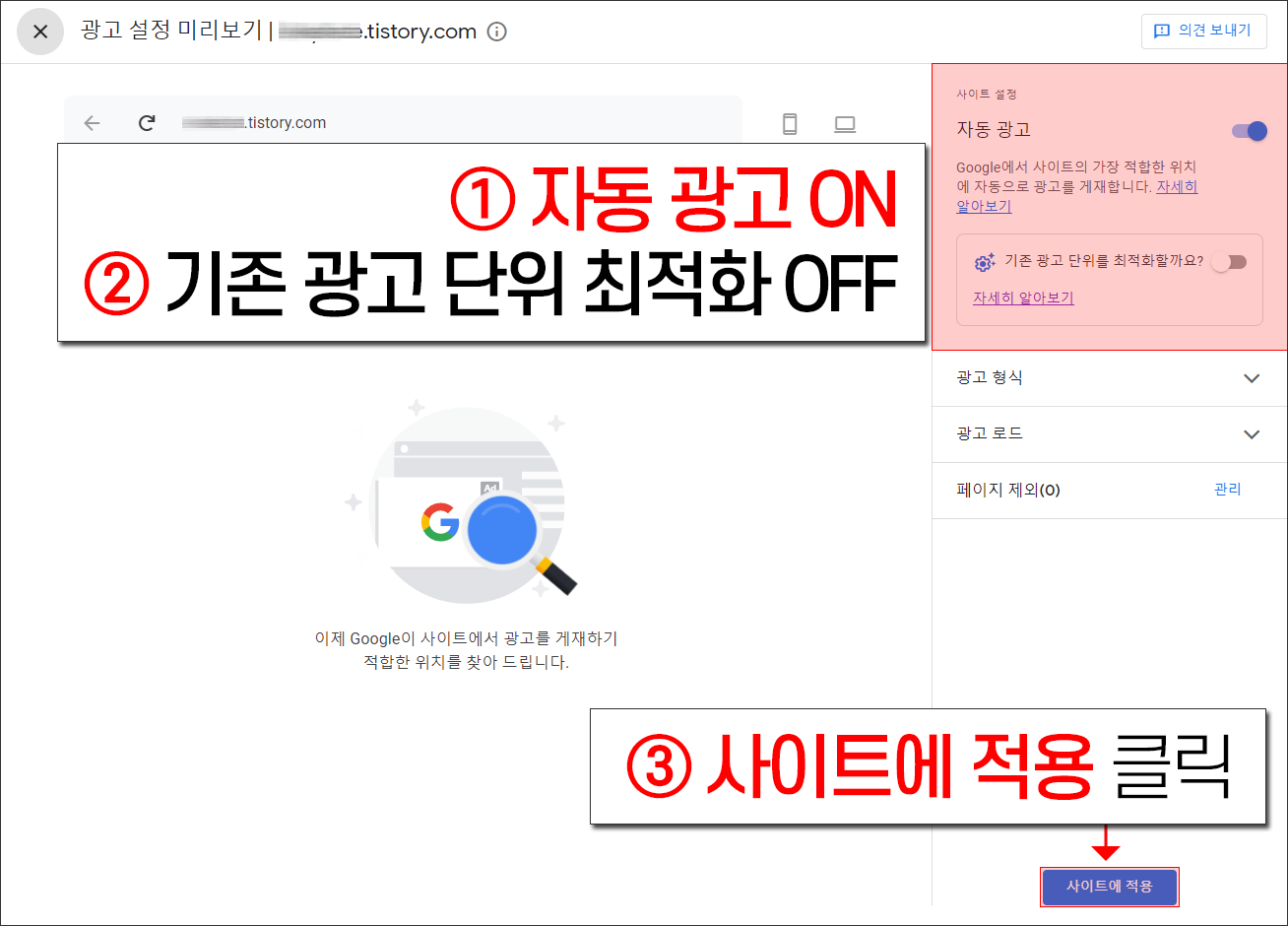Click the 의견 보내기 feedback button
This screenshot has height=926, width=1288.
coord(1204,31)
